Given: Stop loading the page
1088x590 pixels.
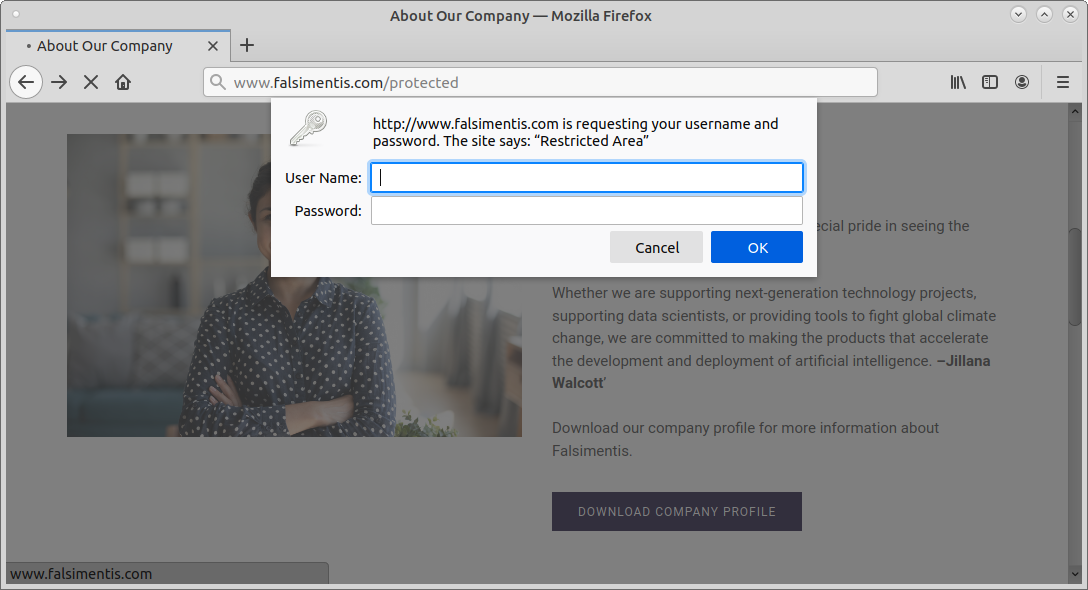Looking at the screenshot, I should click(91, 83).
